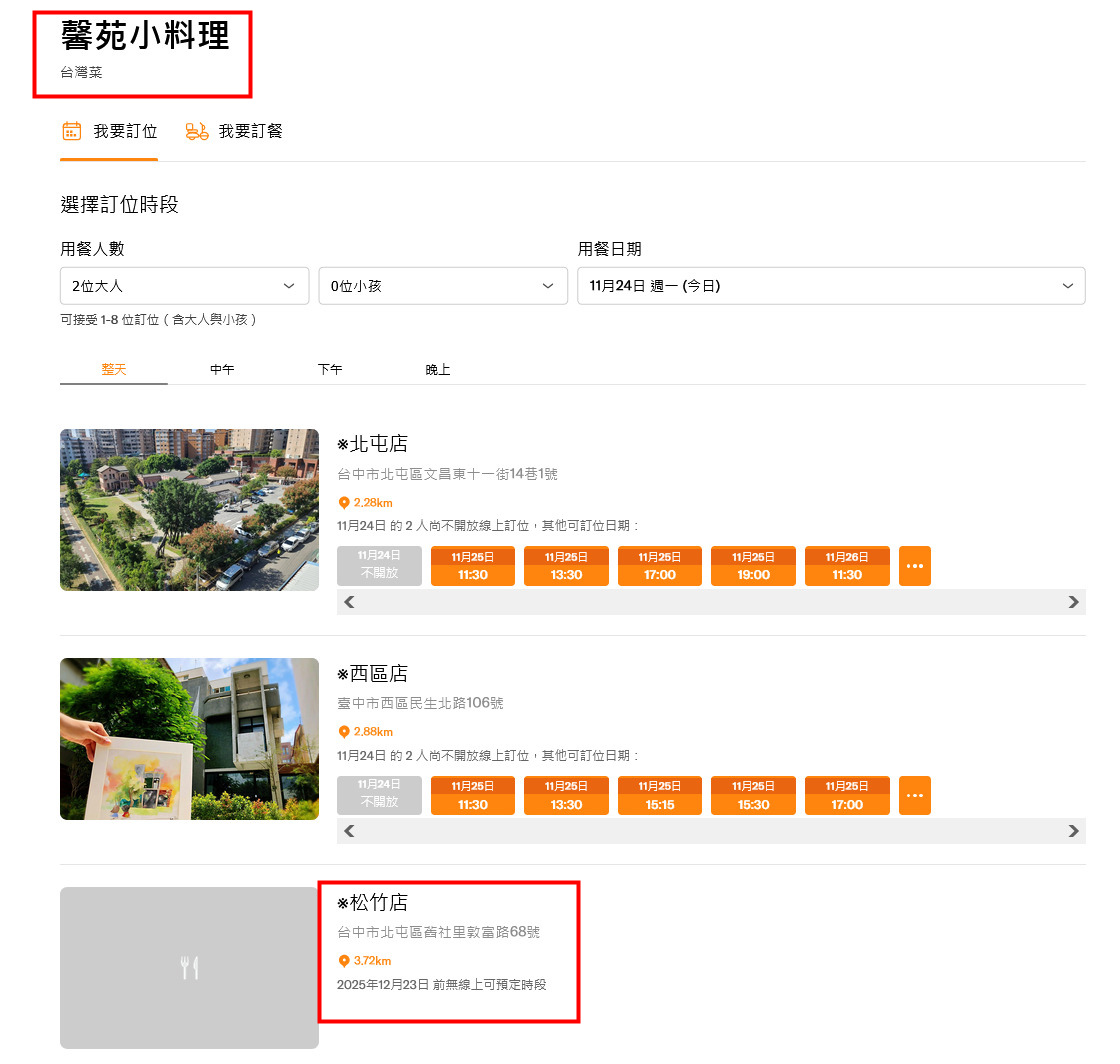The width and height of the screenshot is (1120, 1064).
Task: Click the calendar icon beside 我要訂位
Action: point(69,130)
